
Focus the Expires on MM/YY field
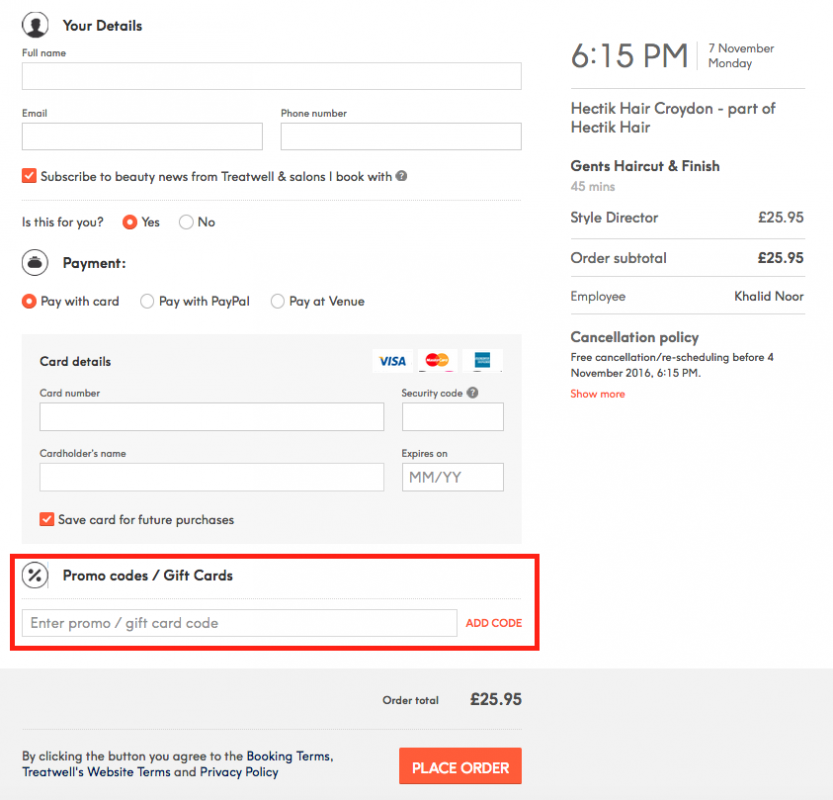(453, 477)
